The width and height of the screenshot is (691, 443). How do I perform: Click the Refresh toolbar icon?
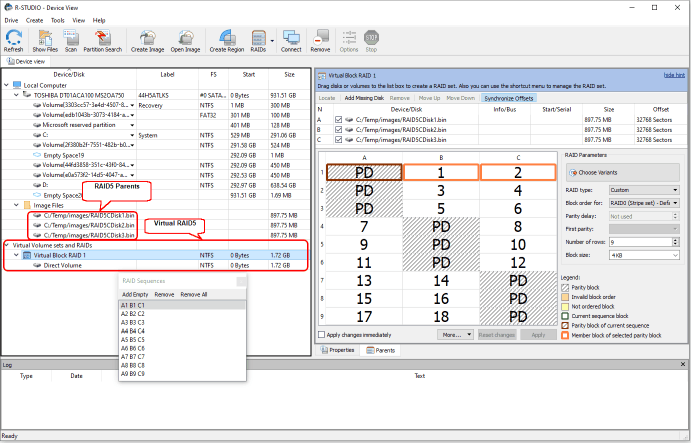click(x=14, y=41)
